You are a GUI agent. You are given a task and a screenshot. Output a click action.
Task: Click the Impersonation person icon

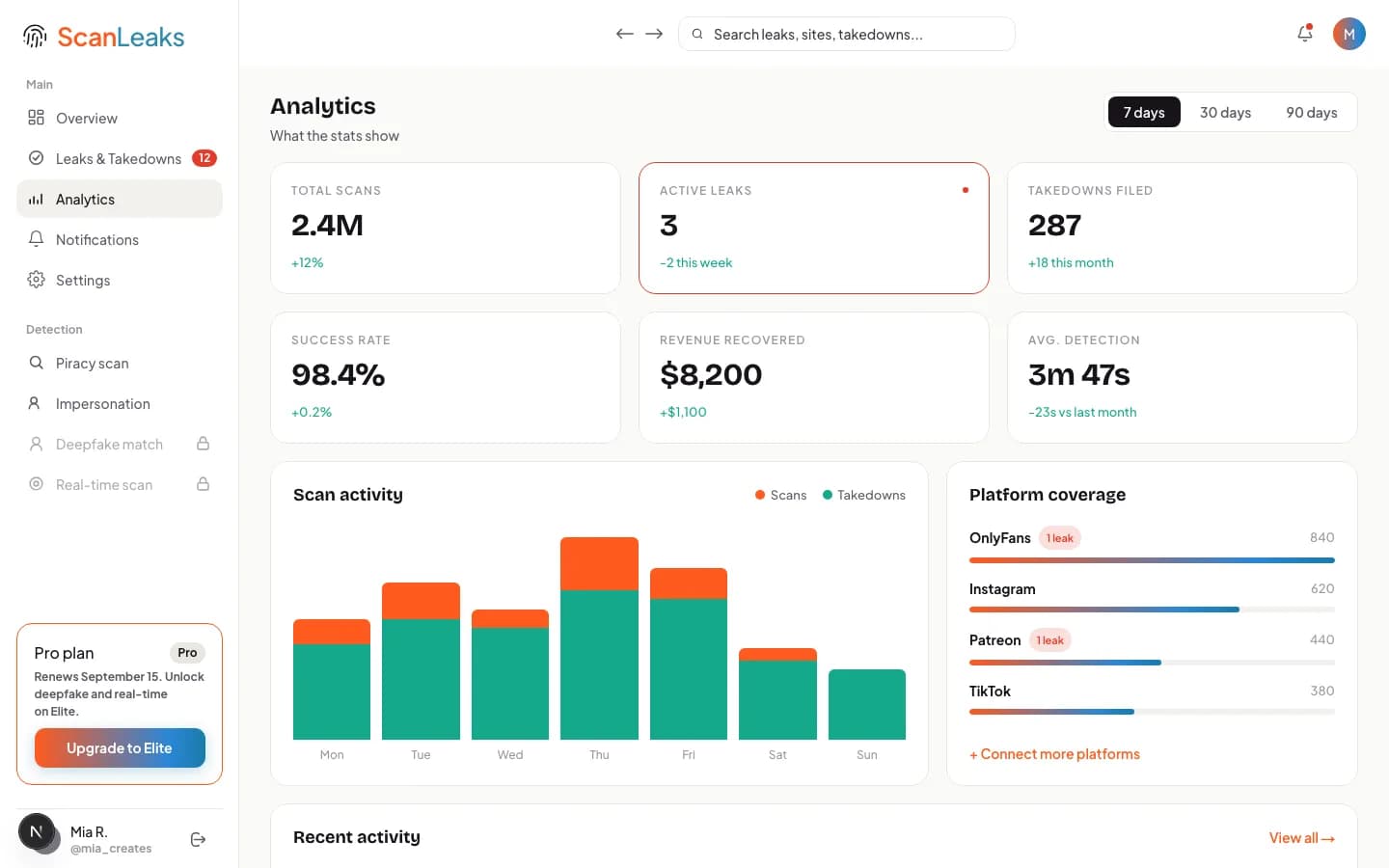[34, 403]
